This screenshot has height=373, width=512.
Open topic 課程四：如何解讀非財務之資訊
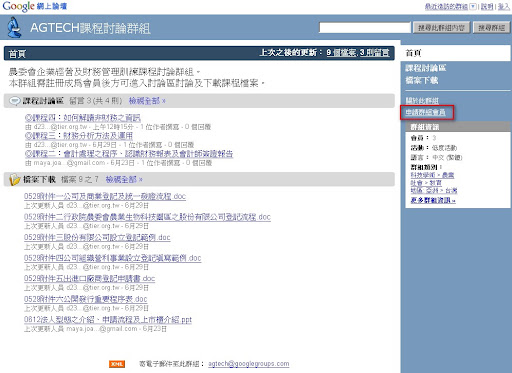click(x=83, y=118)
